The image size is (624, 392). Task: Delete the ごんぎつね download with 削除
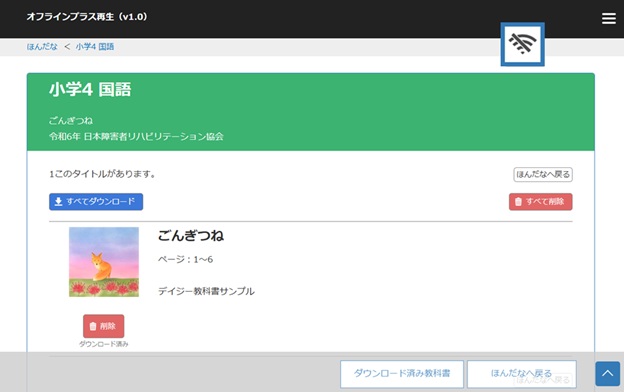(103, 326)
